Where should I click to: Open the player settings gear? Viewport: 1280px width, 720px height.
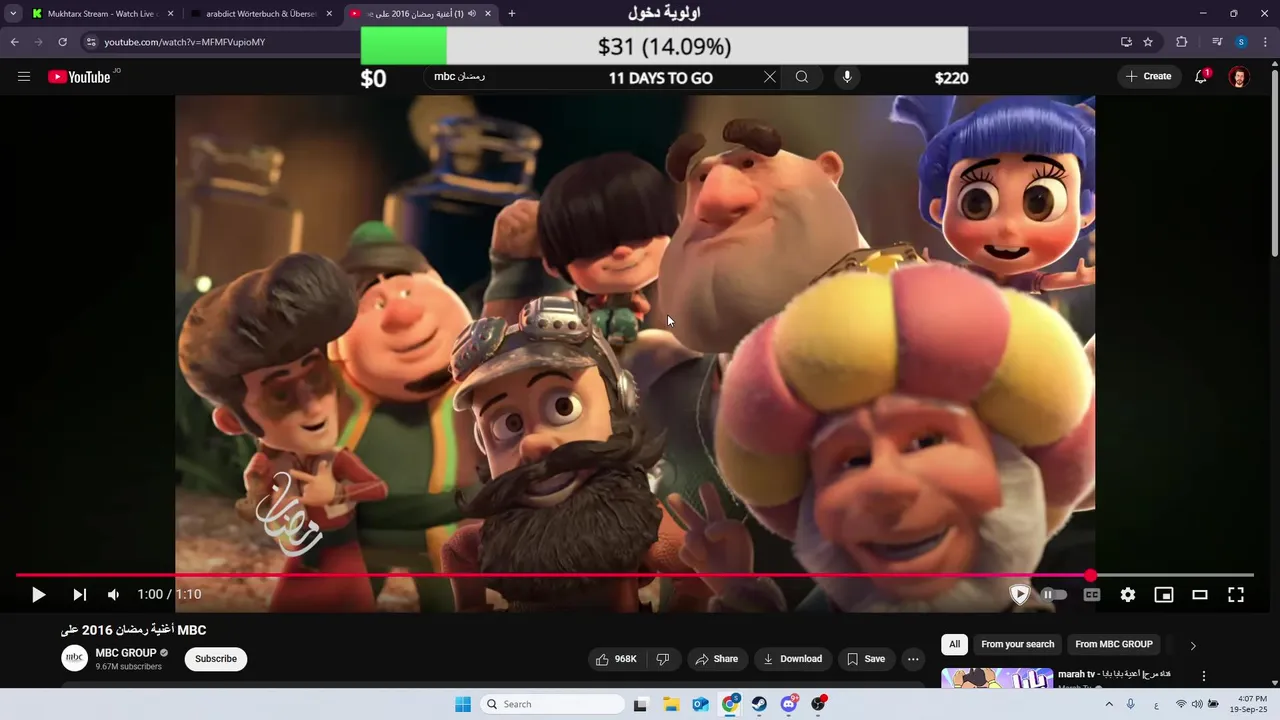[1128, 595]
